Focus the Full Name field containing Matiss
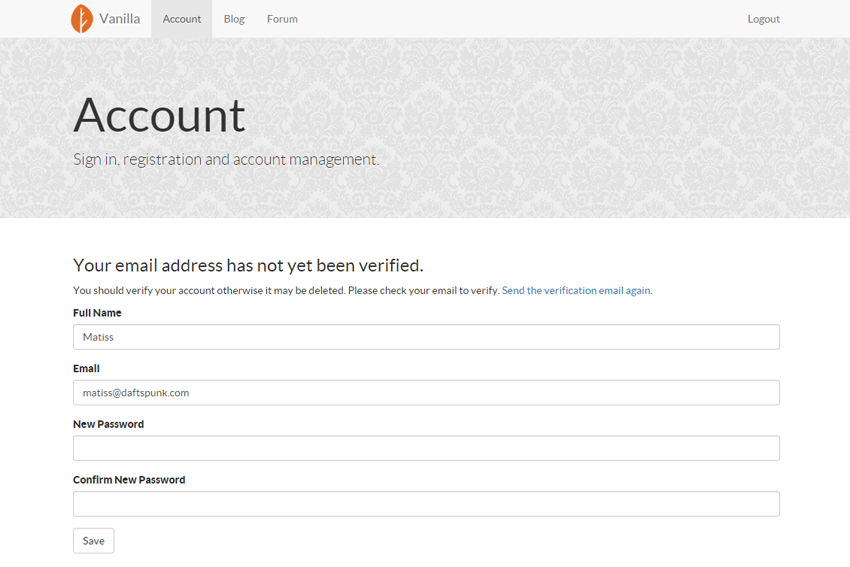 [426, 337]
